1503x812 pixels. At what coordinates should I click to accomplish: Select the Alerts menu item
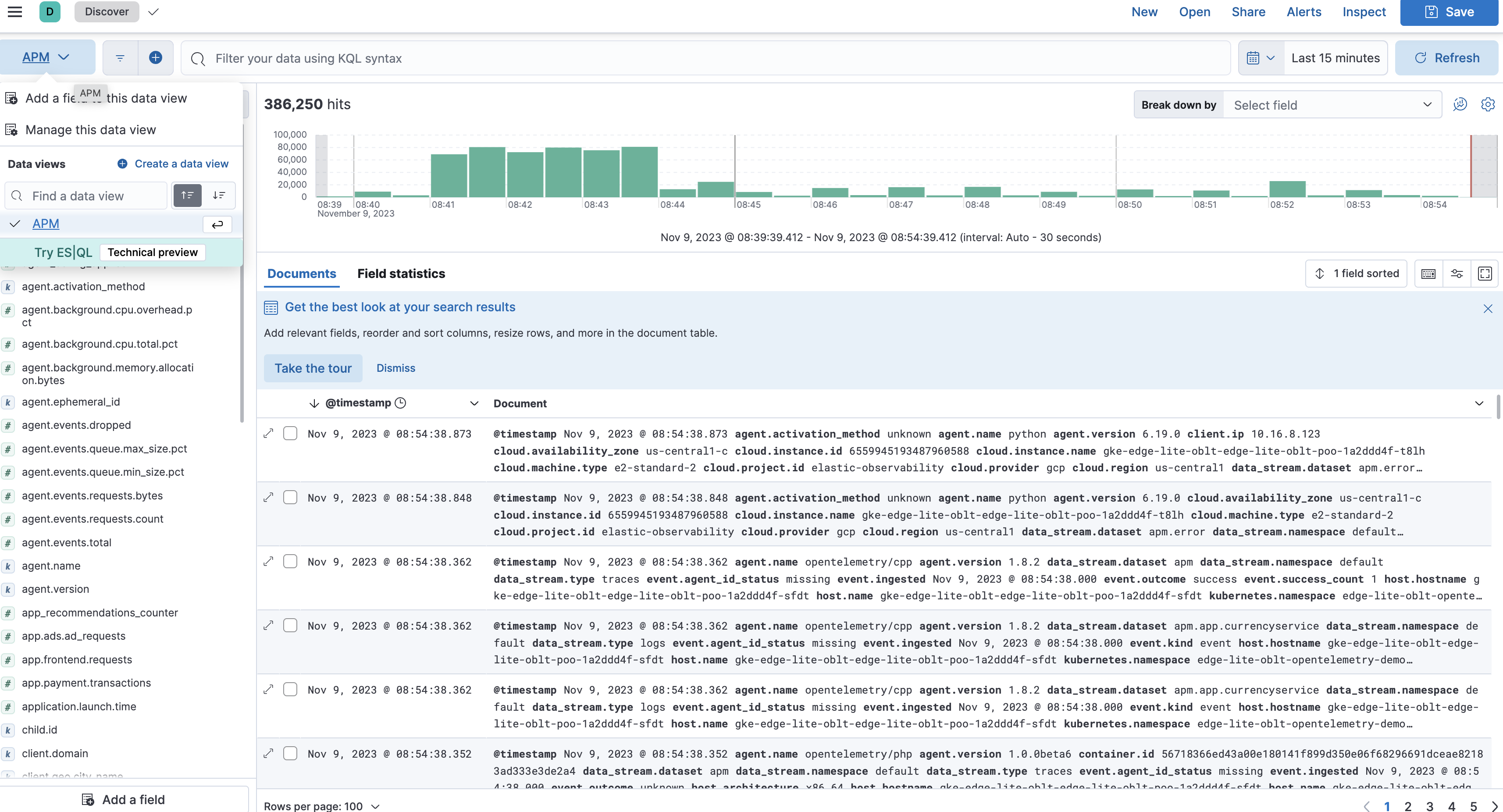[x=1304, y=12]
